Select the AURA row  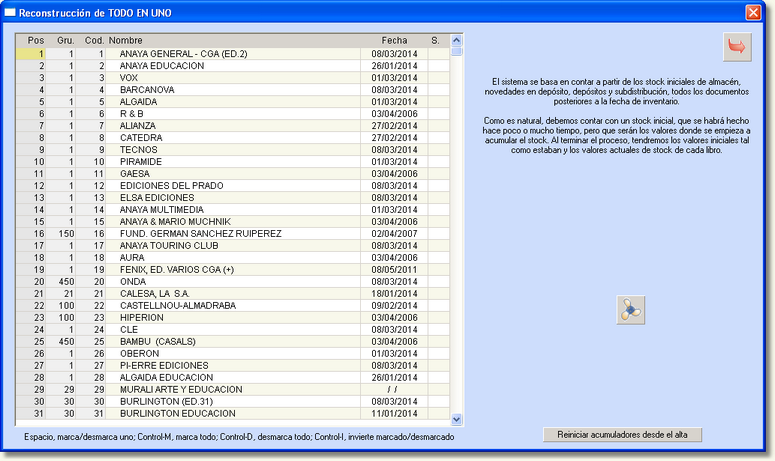(233, 257)
